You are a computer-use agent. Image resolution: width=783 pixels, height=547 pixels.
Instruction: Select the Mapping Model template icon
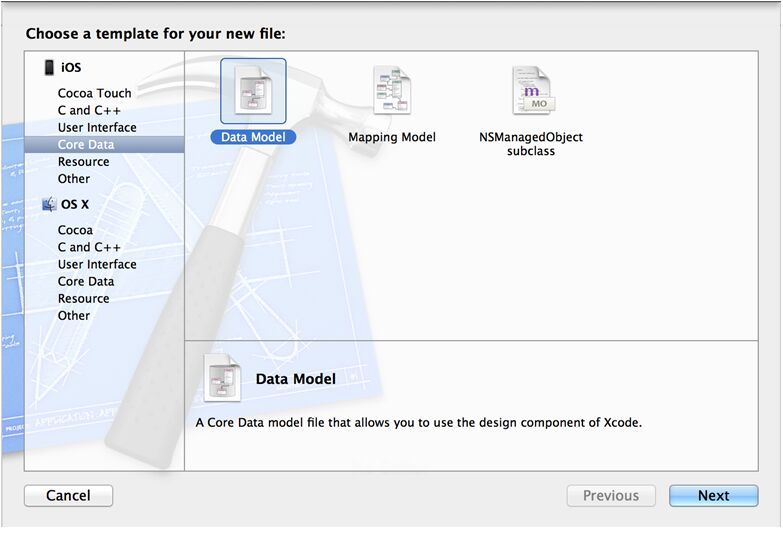tap(392, 90)
